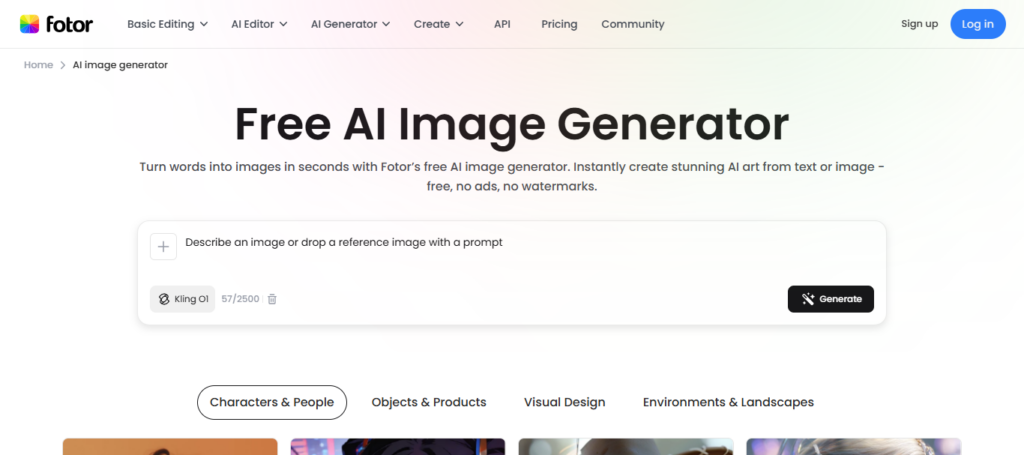Expand the AI Editor menu

pyautogui.click(x=259, y=24)
